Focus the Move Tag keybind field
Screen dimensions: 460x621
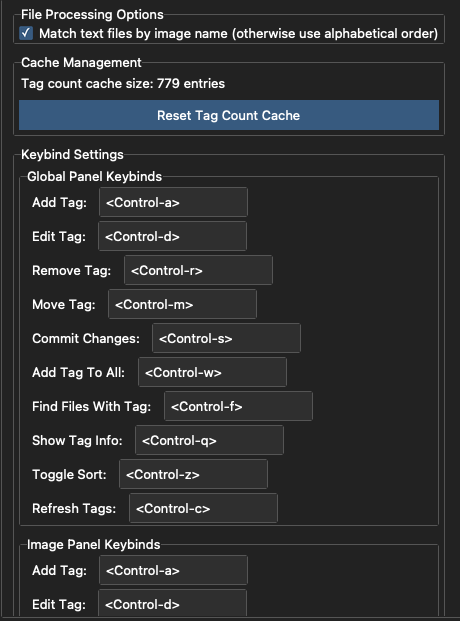(x=183, y=305)
